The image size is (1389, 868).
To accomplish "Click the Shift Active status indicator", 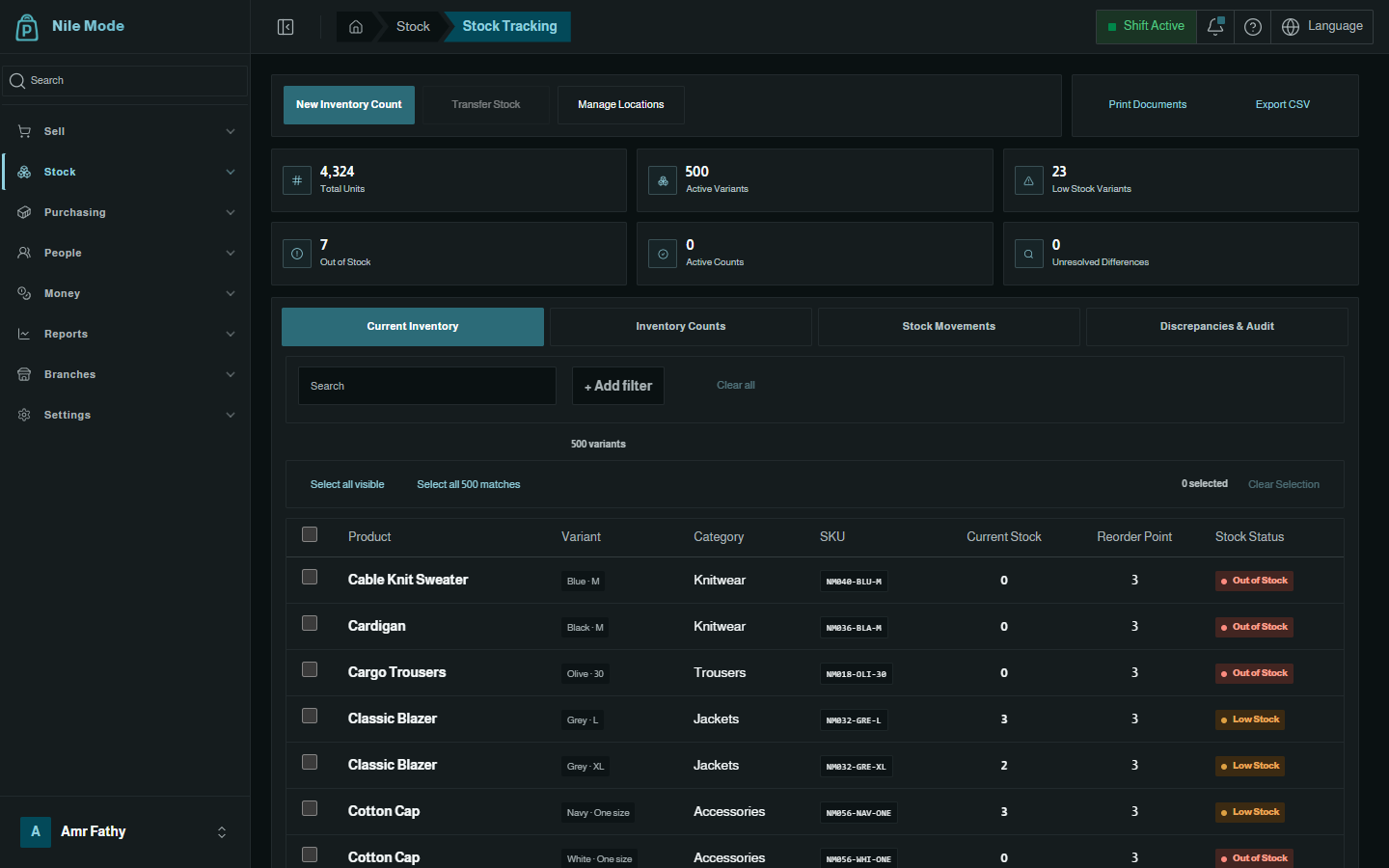I will coord(1146,27).
